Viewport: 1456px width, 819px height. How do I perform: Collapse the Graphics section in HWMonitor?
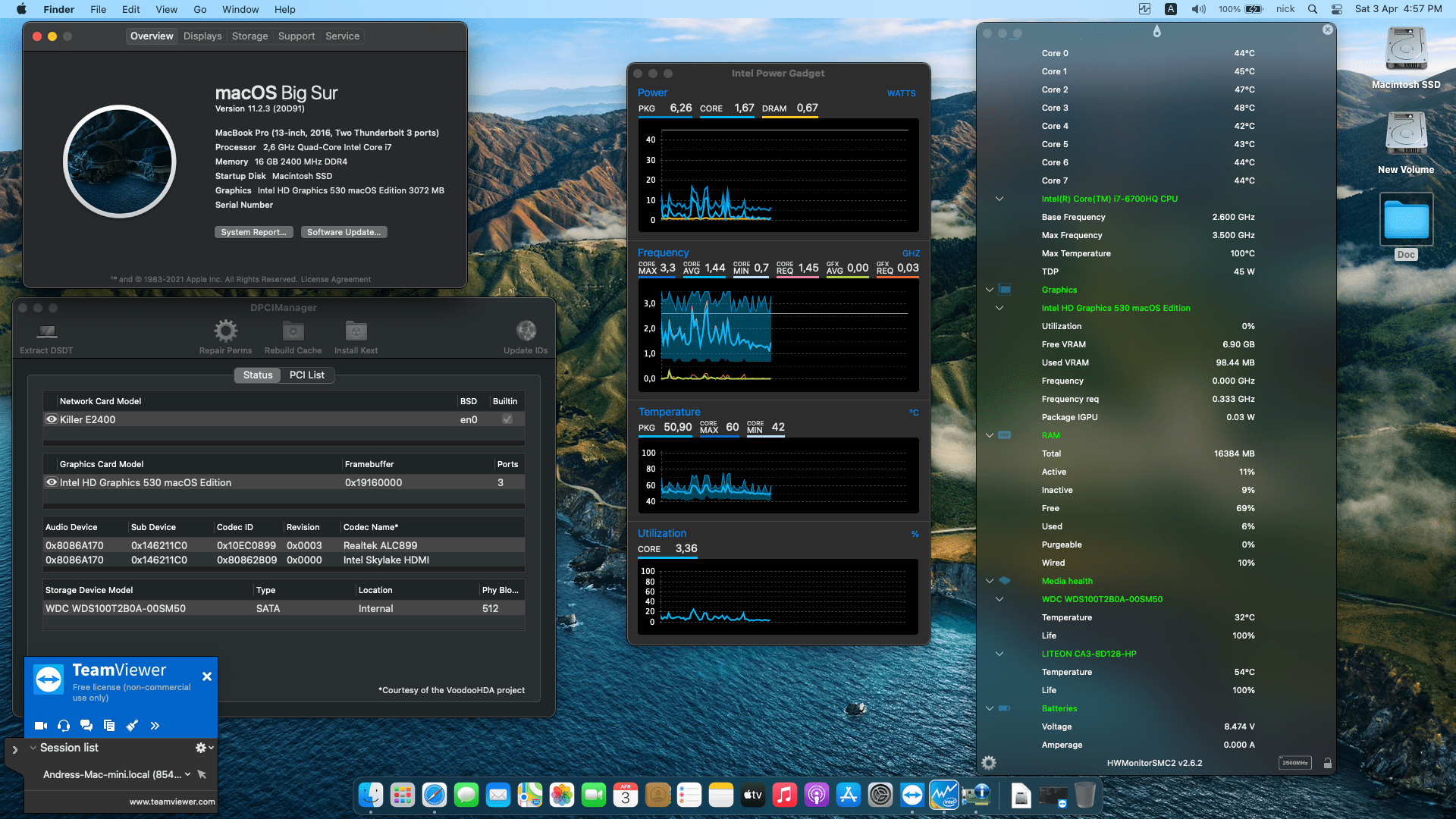989,290
